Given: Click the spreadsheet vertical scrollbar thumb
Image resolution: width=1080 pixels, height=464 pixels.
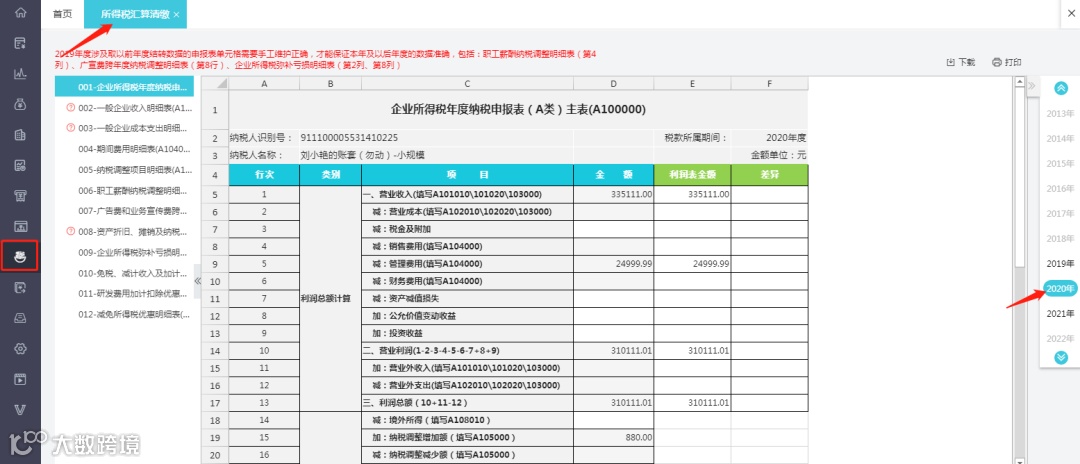Looking at the screenshot, I should coord(1021,175).
